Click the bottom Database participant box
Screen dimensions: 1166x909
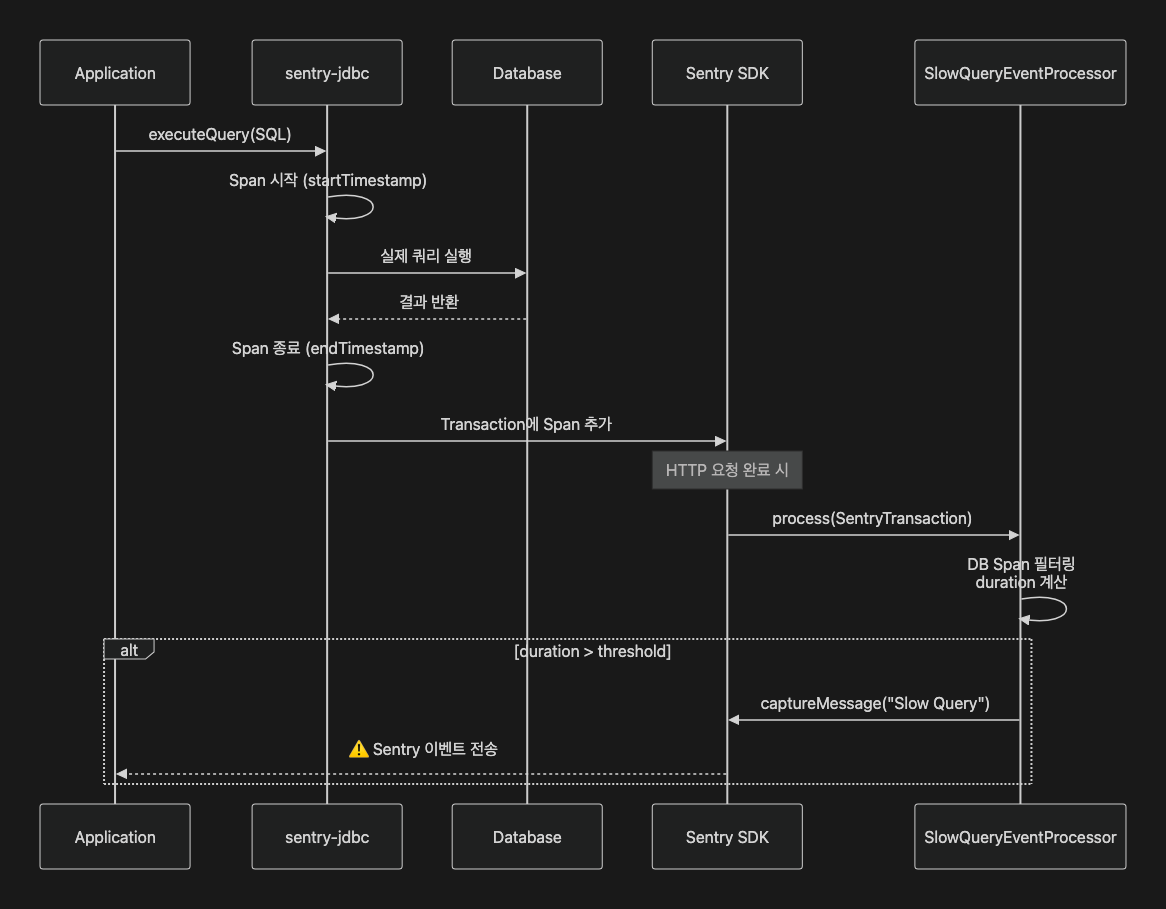click(x=527, y=837)
